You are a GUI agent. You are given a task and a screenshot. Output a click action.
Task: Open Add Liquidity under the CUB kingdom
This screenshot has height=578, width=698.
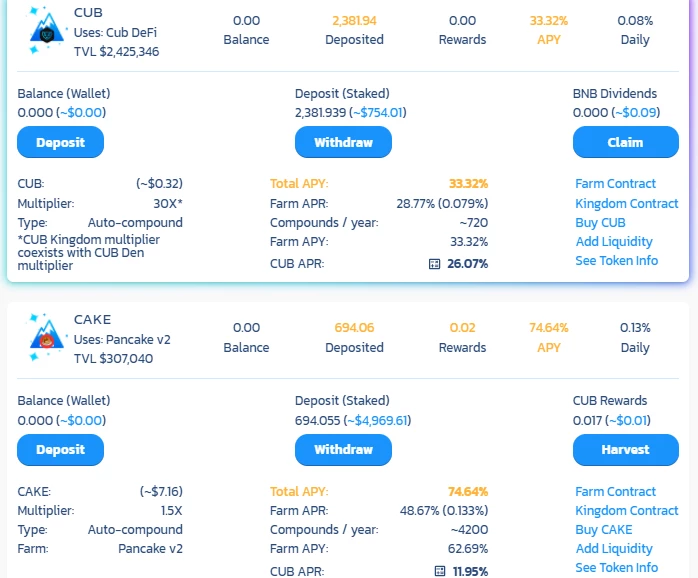pos(614,241)
